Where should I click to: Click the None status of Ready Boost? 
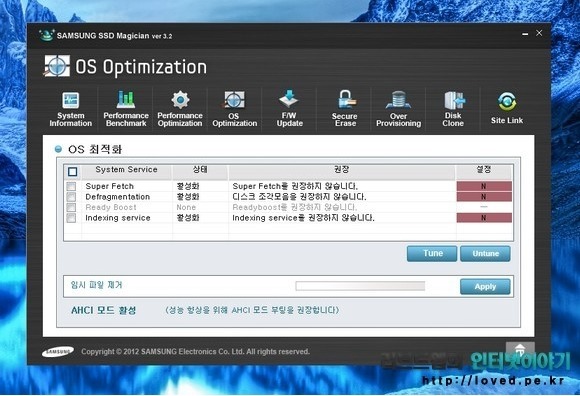tap(186, 207)
